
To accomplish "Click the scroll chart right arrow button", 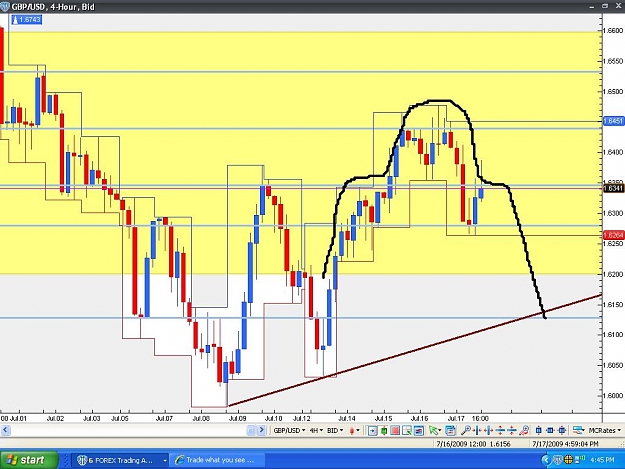I will (261, 430).
